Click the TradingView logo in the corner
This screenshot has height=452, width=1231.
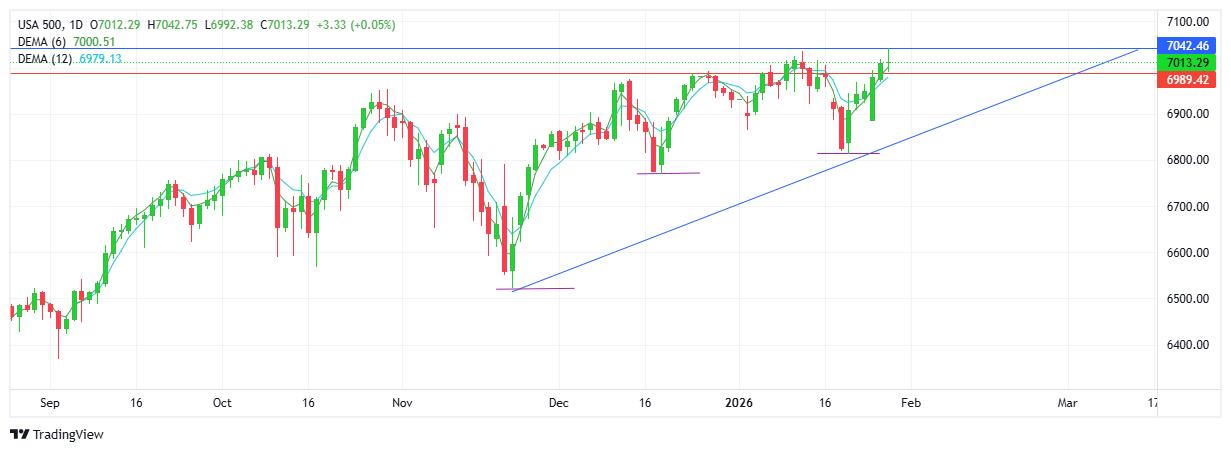[x=57, y=435]
